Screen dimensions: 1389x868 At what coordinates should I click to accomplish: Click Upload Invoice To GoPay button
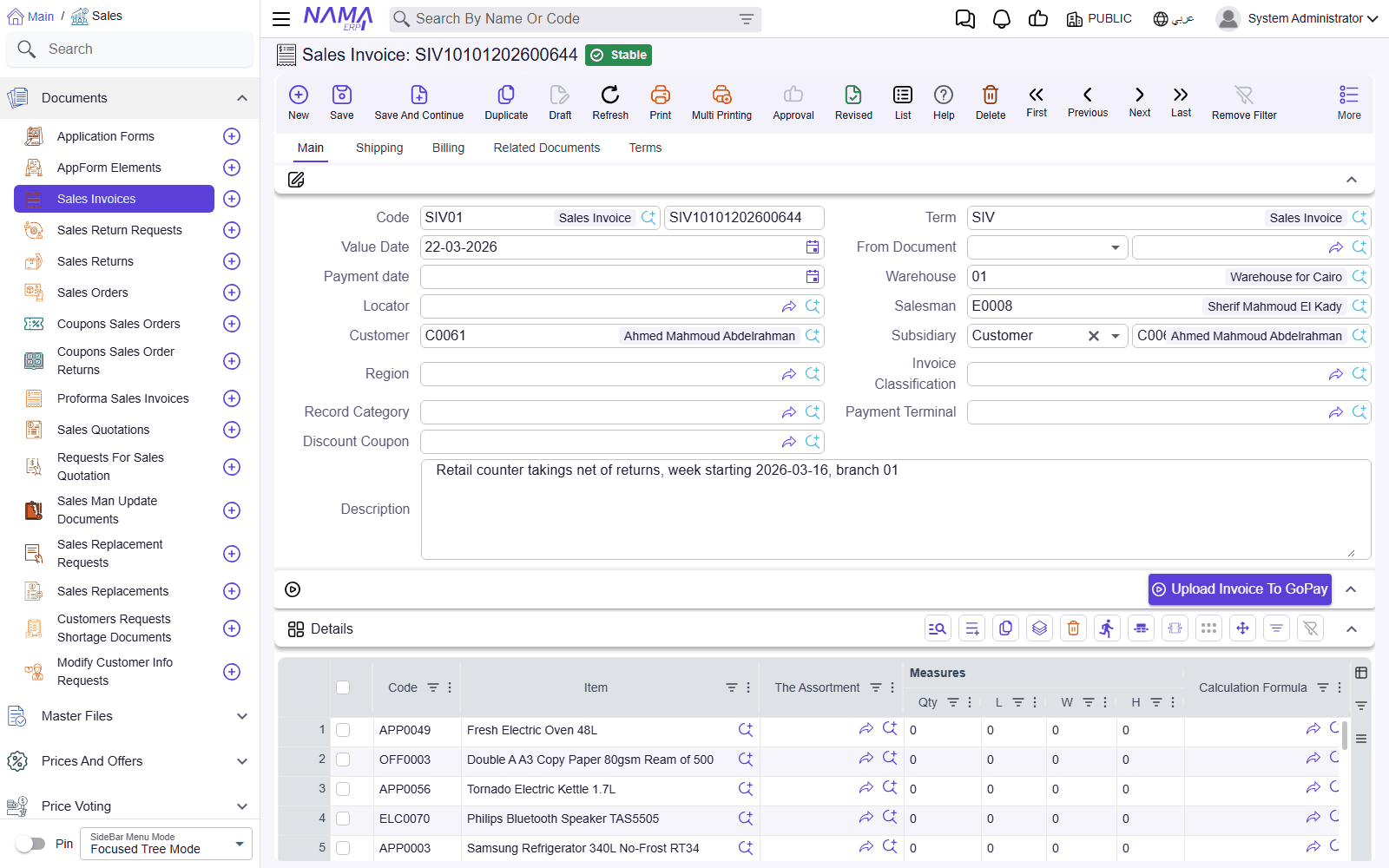click(x=1240, y=589)
